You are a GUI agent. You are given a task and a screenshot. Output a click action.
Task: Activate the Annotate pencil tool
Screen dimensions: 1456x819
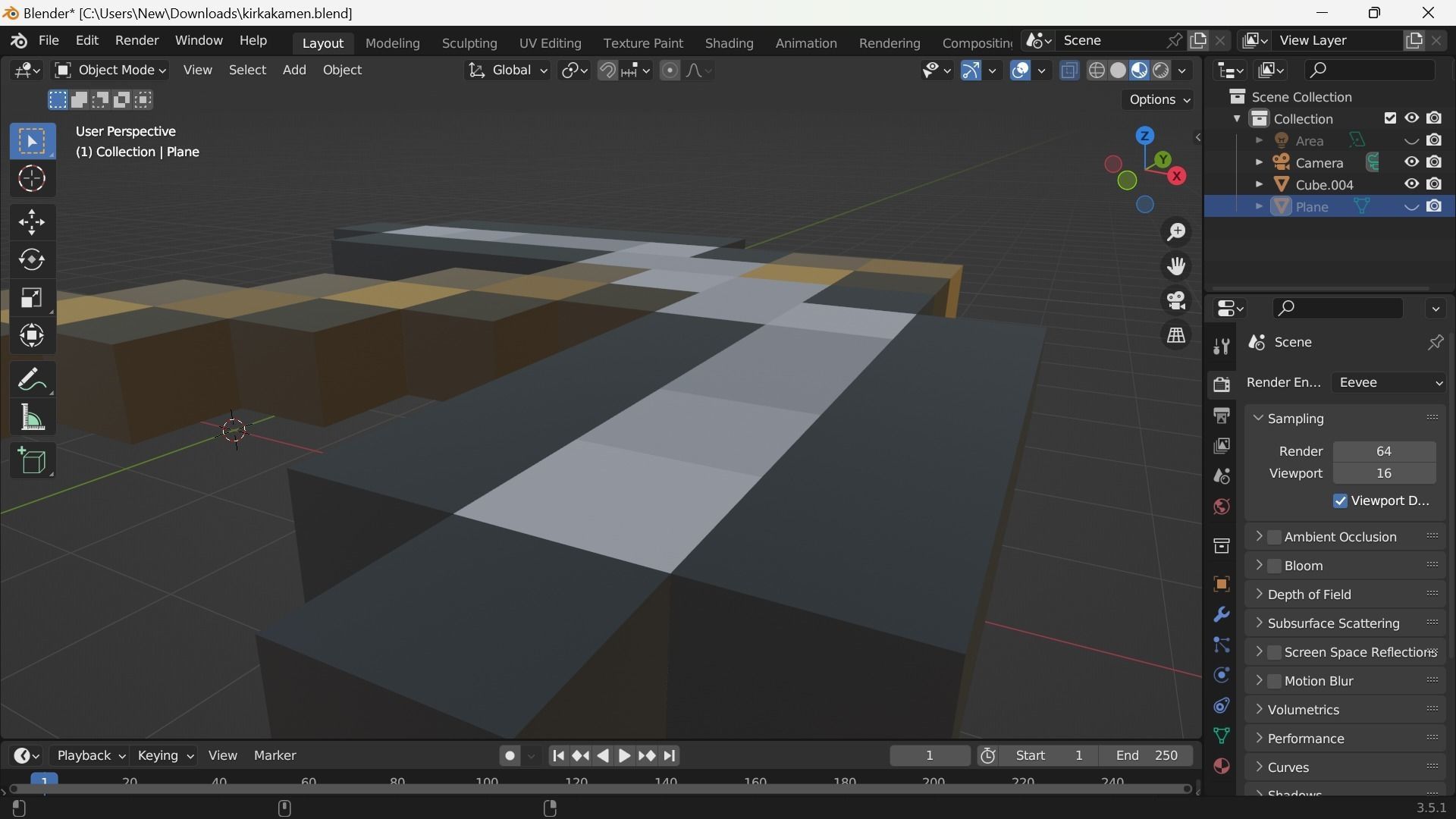32,379
